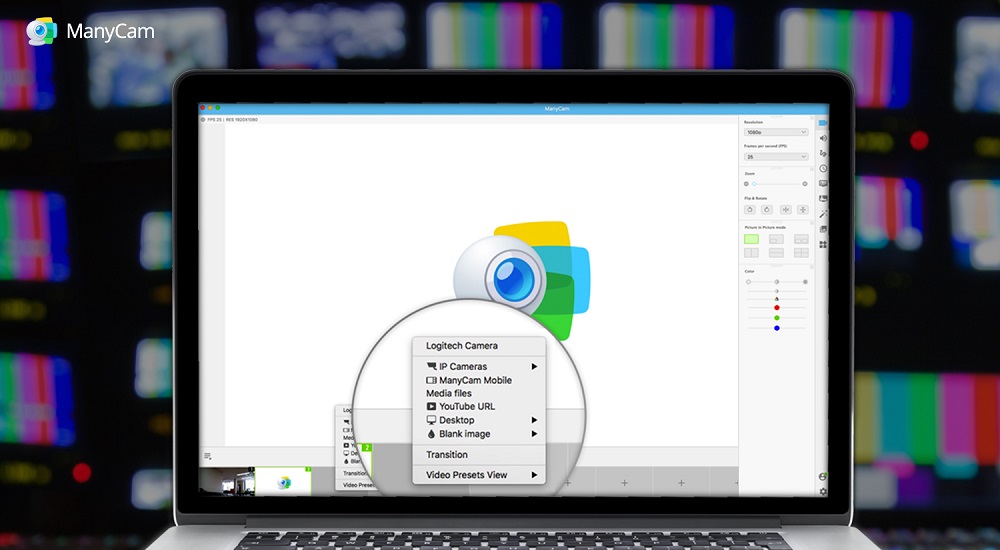1000x550 pixels.
Task: Expand the Desktop submenu arrow
Action: click(x=534, y=420)
